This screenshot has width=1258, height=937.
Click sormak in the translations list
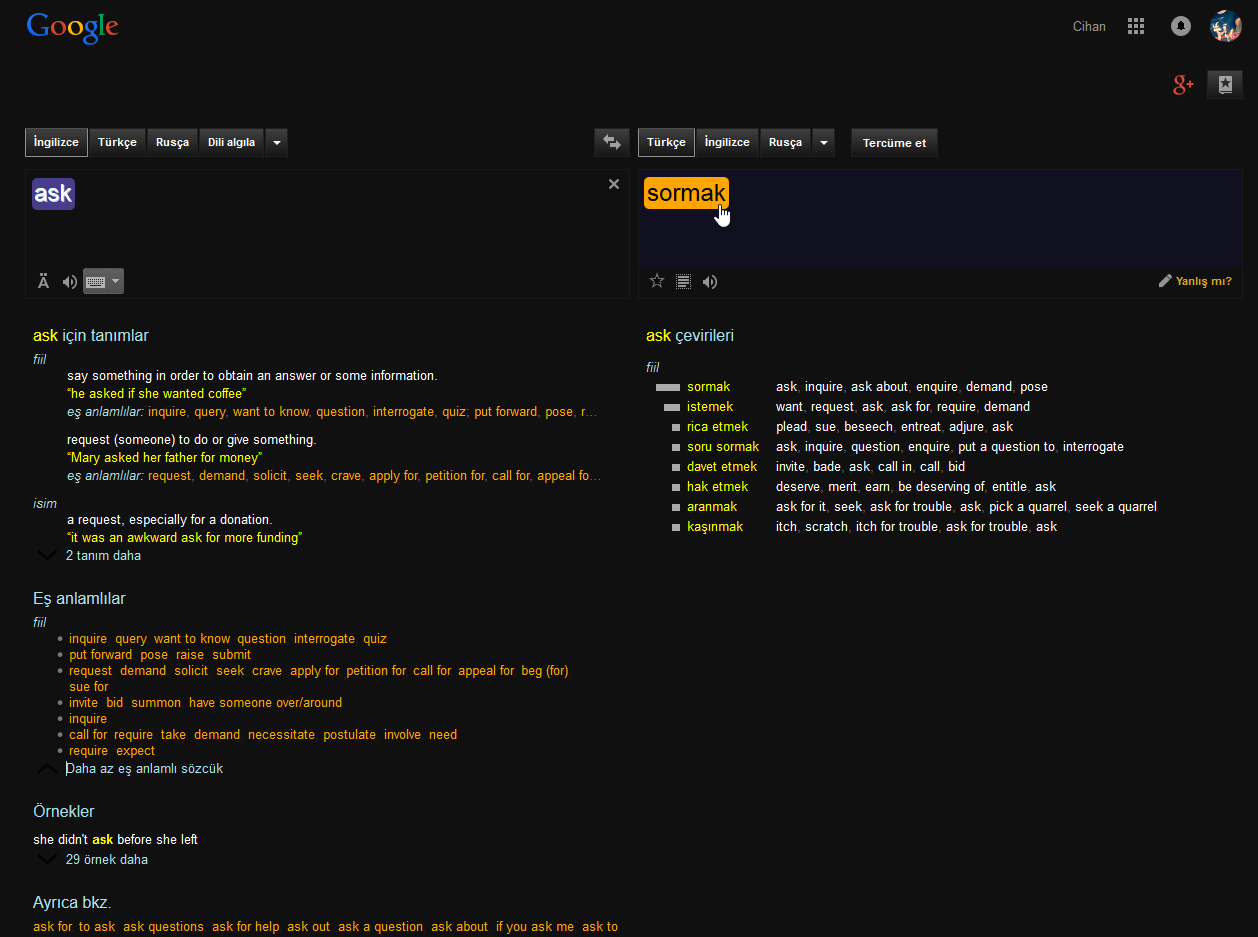(708, 387)
